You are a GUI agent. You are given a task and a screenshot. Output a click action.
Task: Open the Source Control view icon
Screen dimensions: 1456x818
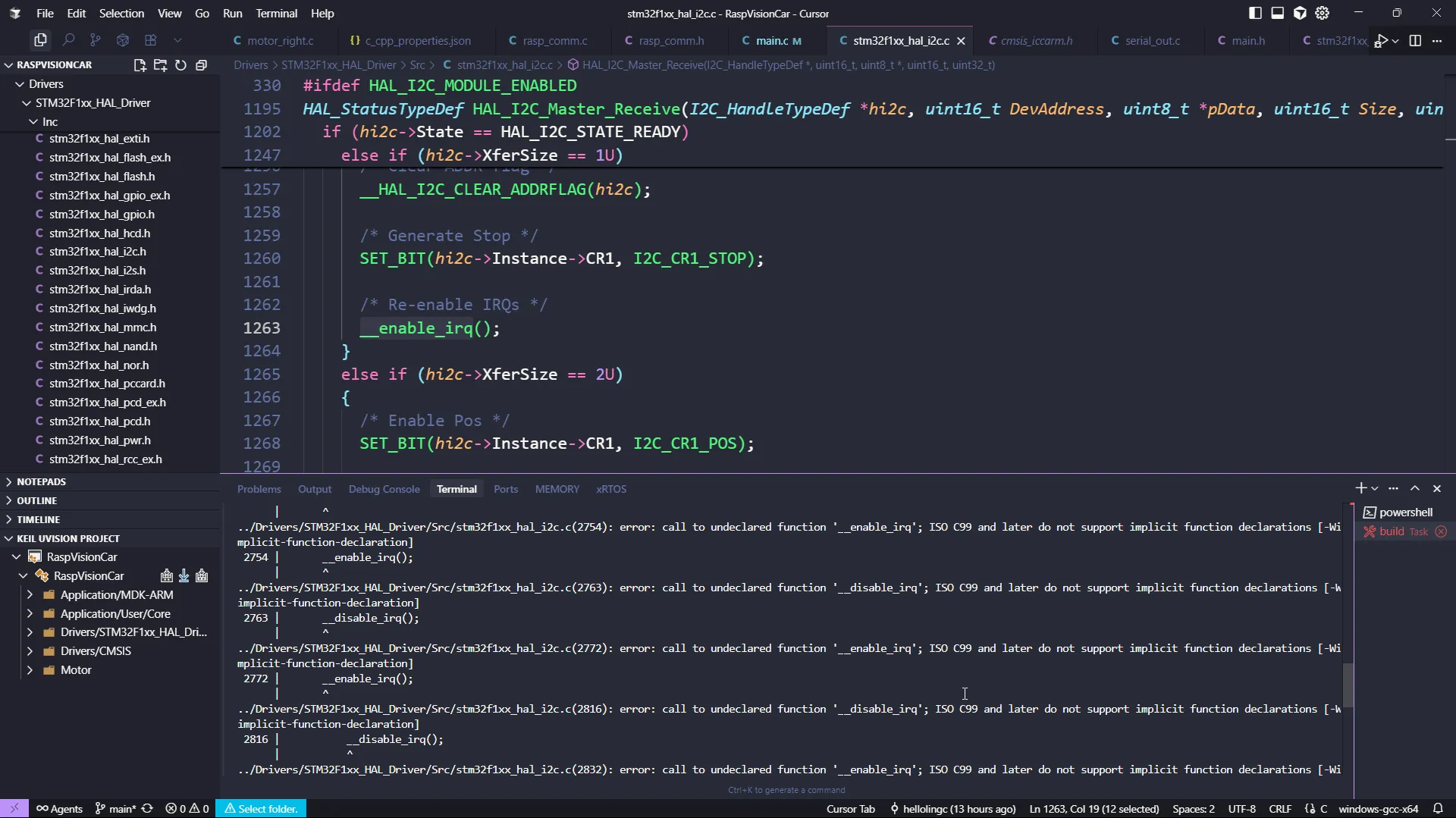pyautogui.click(x=96, y=40)
